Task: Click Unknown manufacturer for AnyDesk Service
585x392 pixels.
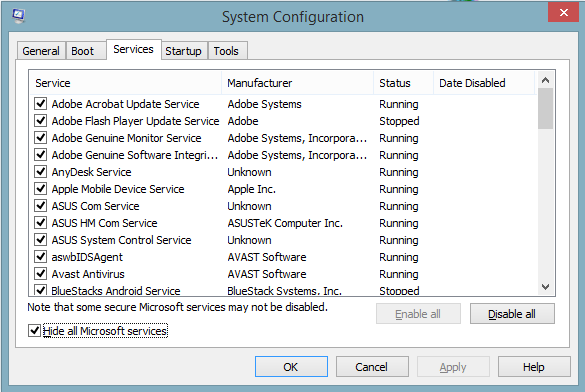Action: click(x=249, y=172)
